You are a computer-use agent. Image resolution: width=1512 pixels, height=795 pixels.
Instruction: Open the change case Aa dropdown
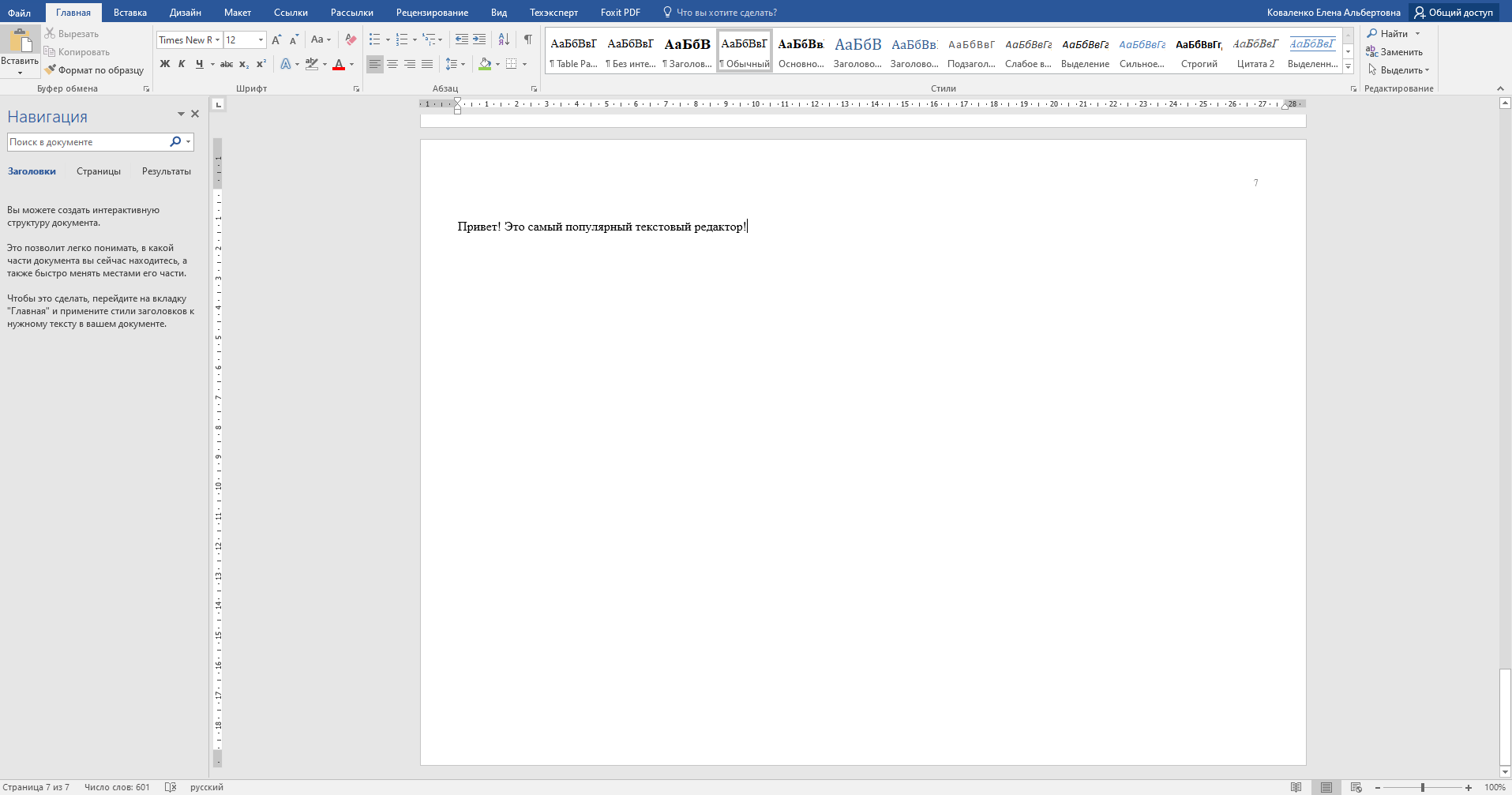click(x=321, y=39)
